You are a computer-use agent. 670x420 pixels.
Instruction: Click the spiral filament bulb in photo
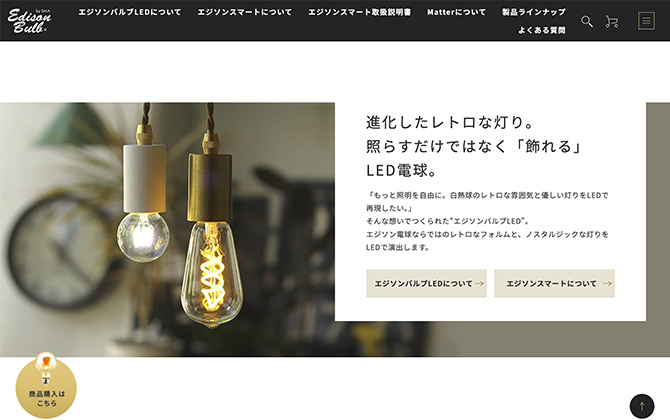(x=212, y=273)
